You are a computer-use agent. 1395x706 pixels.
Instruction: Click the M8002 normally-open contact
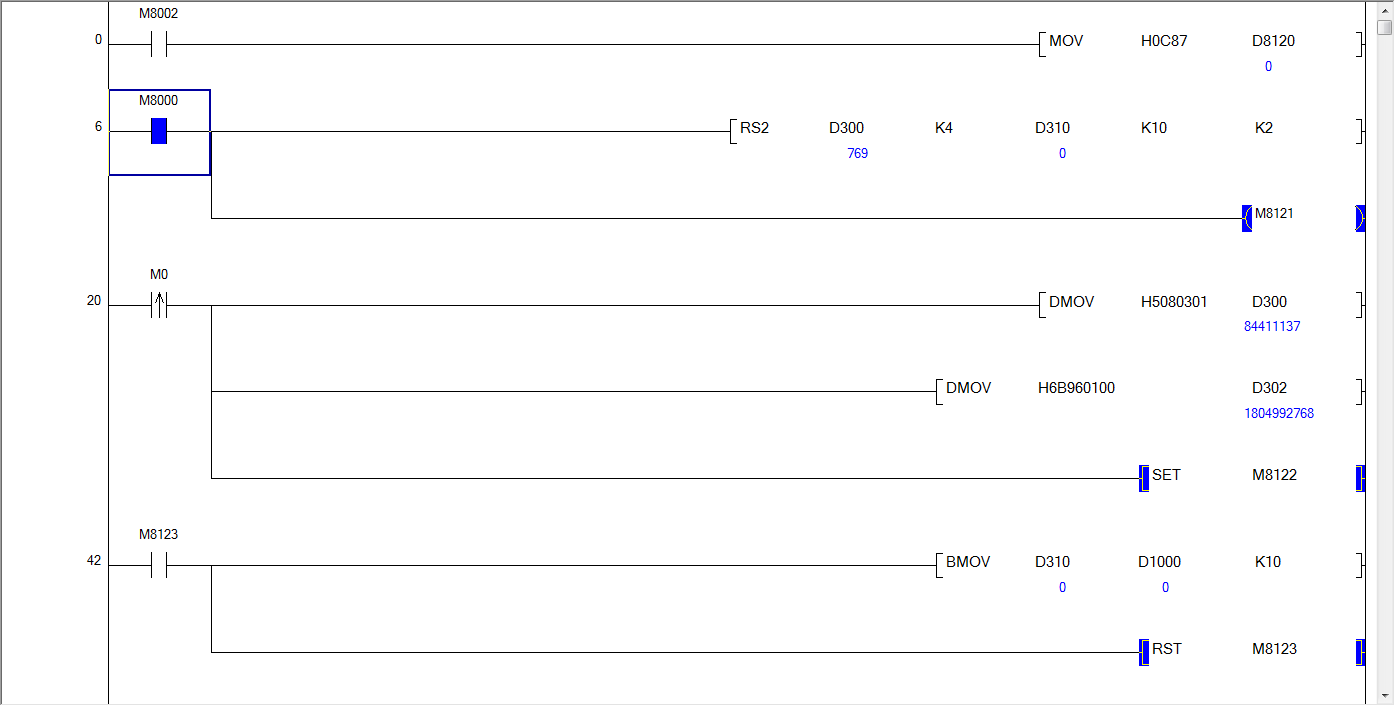click(158, 44)
